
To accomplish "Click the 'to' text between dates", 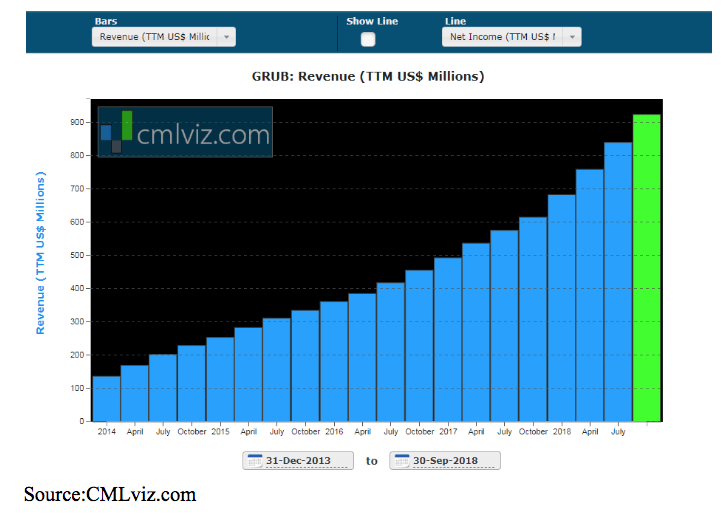I will click(x=372, y=461).
